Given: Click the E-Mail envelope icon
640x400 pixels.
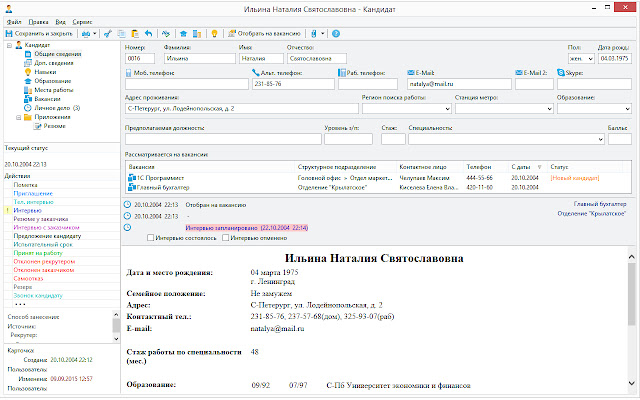Looking at the screenshot, I should click(x=412, y=73).
